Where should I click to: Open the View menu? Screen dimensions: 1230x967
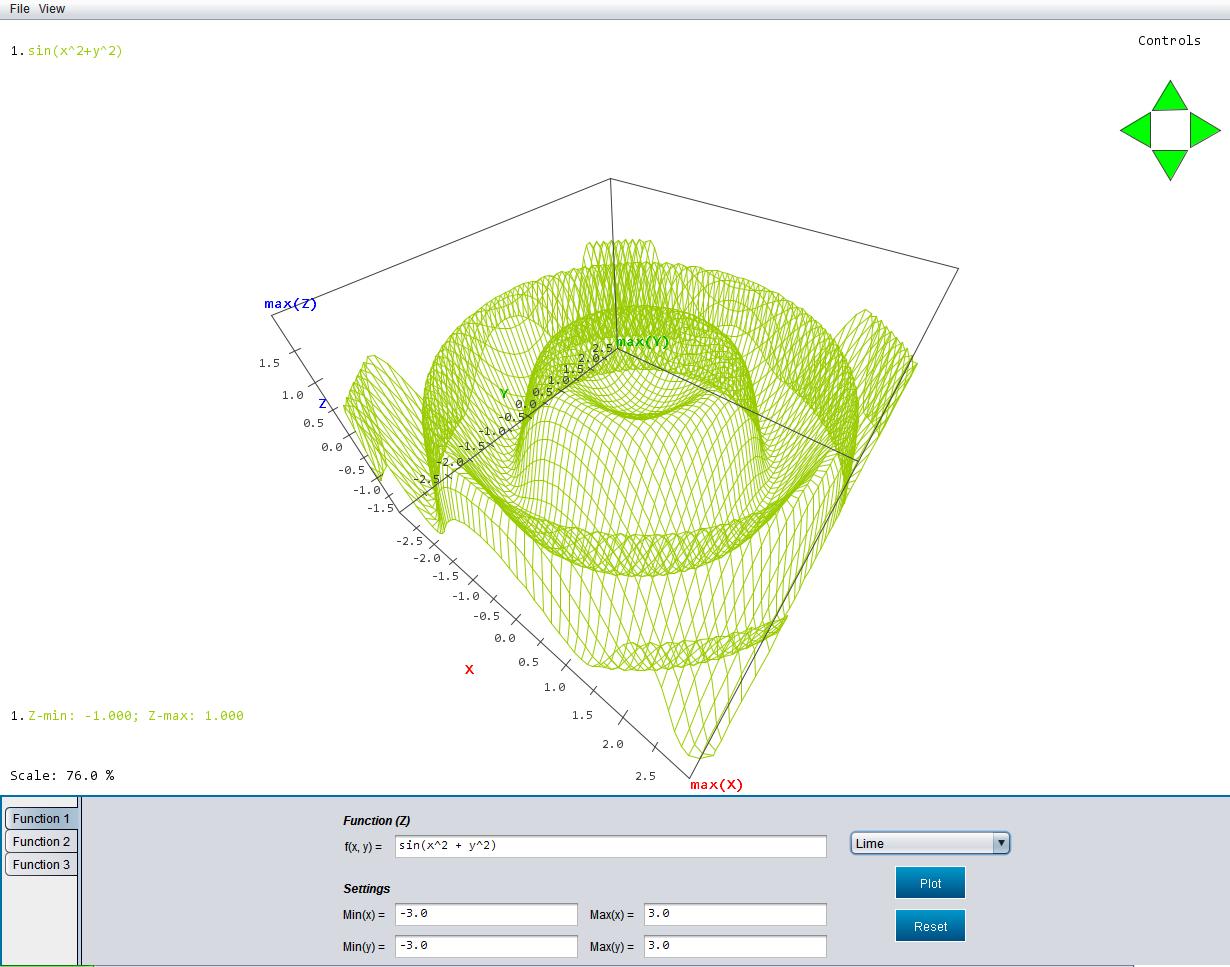pyautogui.click(x=52, y=9)
